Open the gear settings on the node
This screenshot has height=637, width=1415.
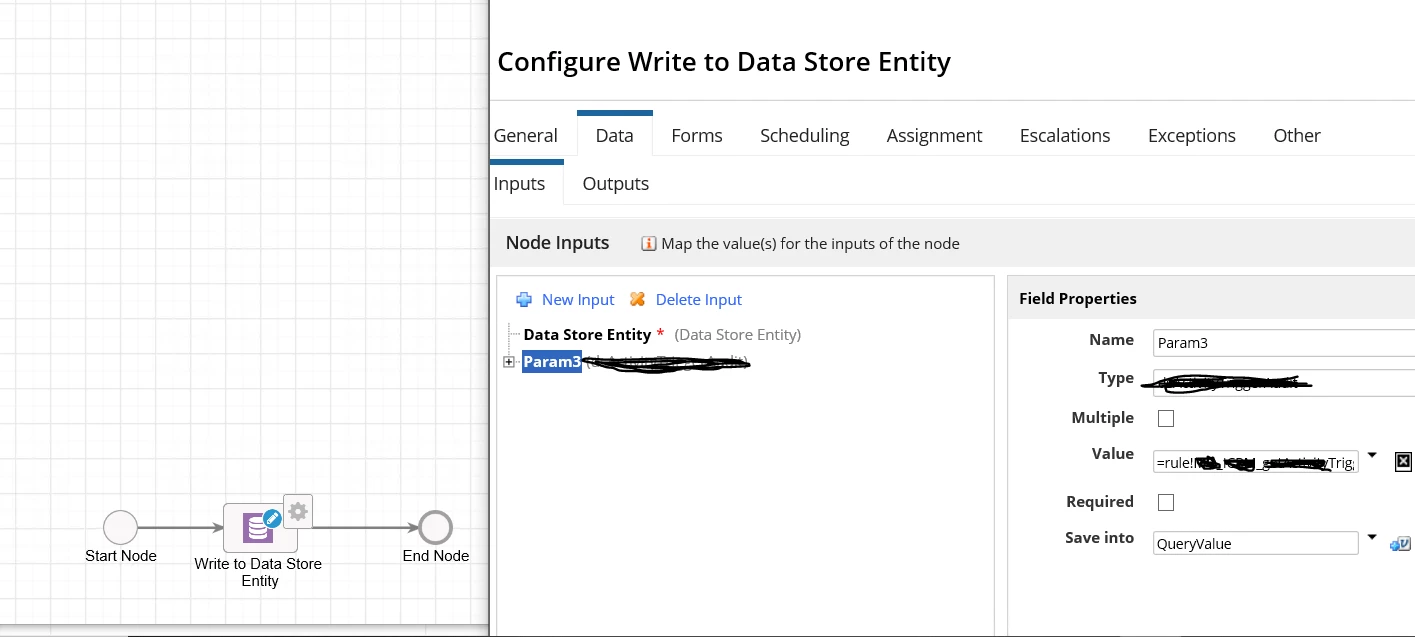click(298, 512)
